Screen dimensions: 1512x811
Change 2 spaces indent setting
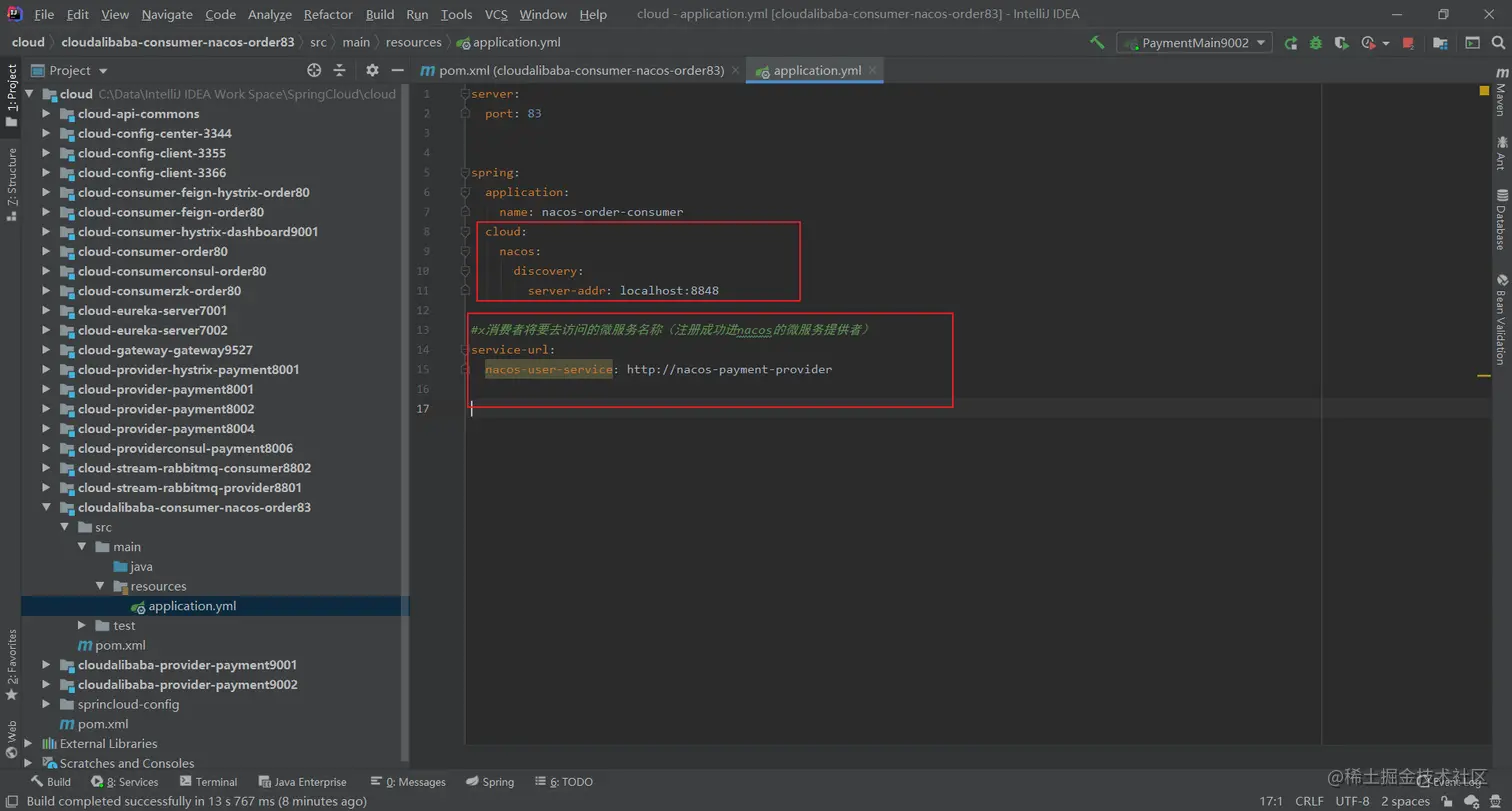pyautogui.click(x=1405, y=801)
